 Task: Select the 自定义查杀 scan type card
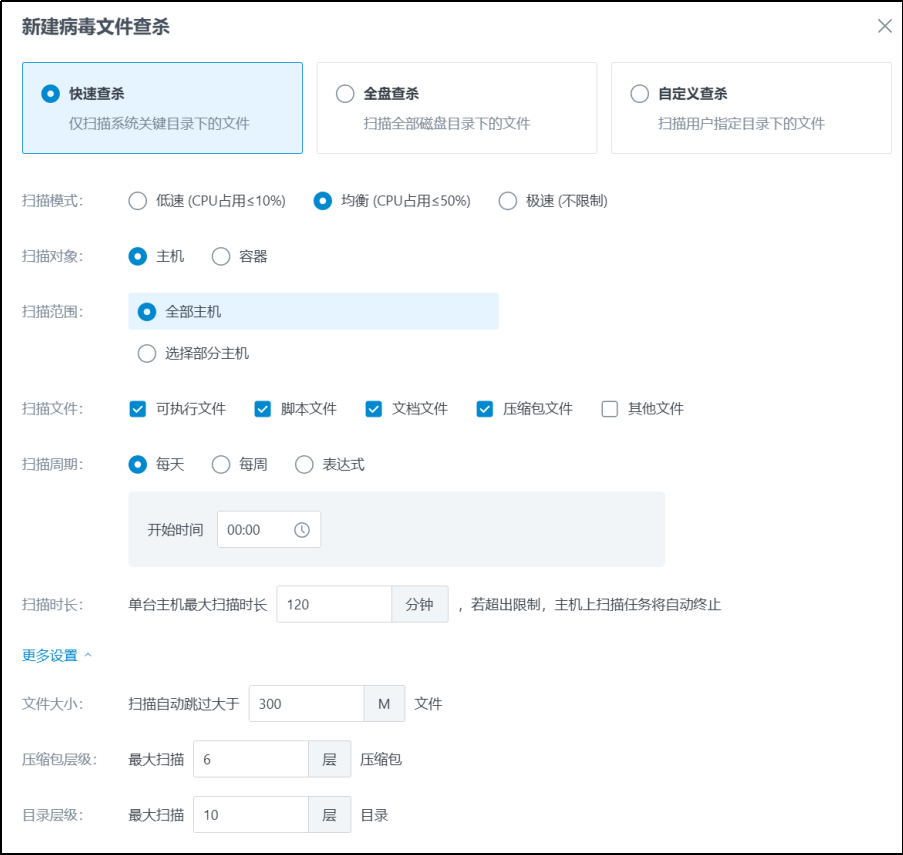pos(750,108)
